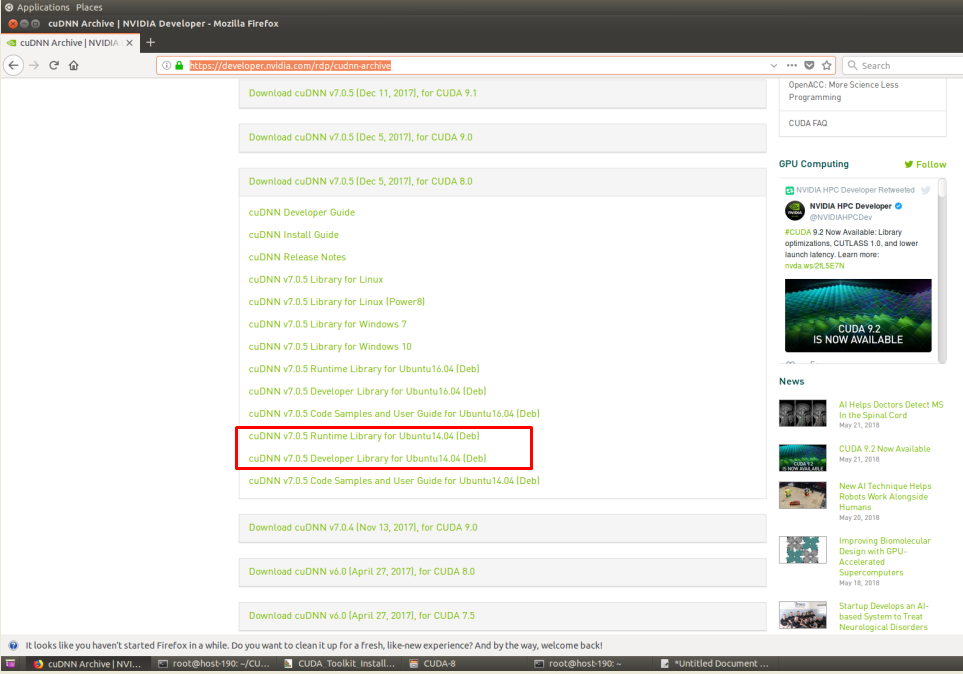Screen dimensions: 963x674
Task: Open CUDA 9.2 is now available tweet image
Action: 858,315
